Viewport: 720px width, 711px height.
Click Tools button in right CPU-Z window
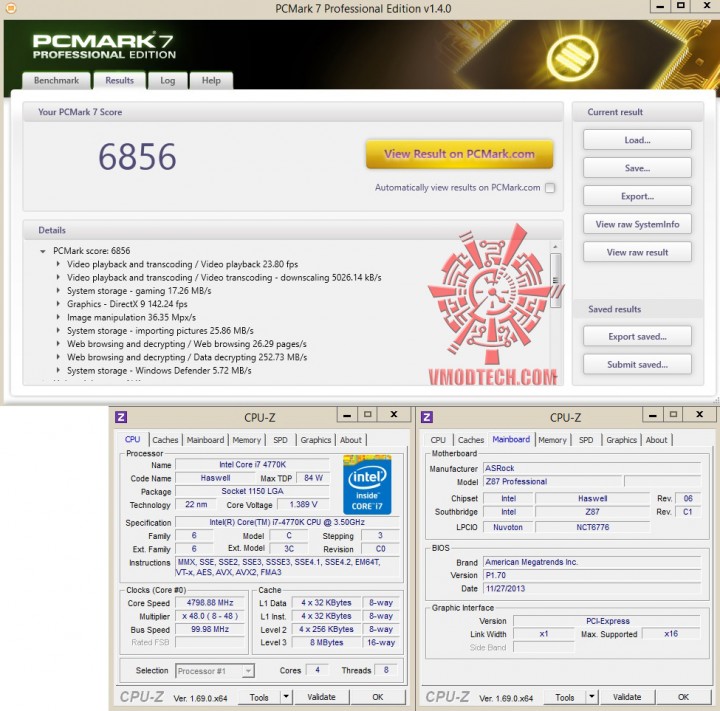pyautogui.click(x=565, y=697)
